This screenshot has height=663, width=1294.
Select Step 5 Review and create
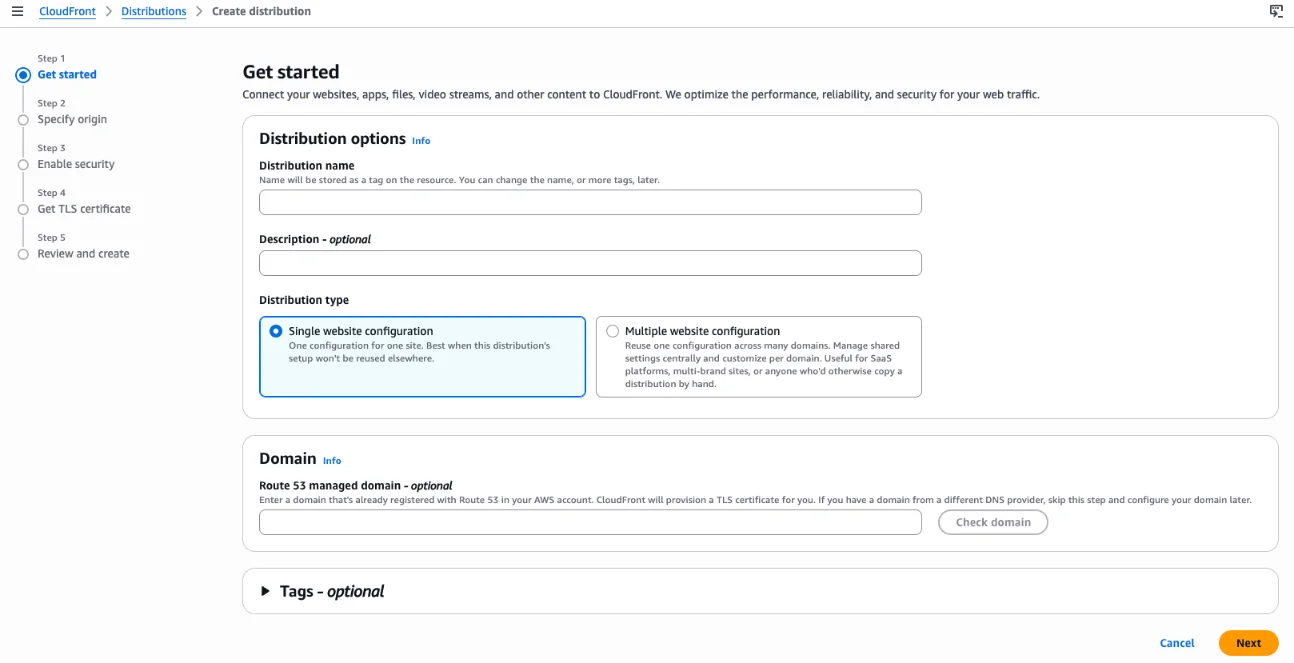tap(83, 254)
